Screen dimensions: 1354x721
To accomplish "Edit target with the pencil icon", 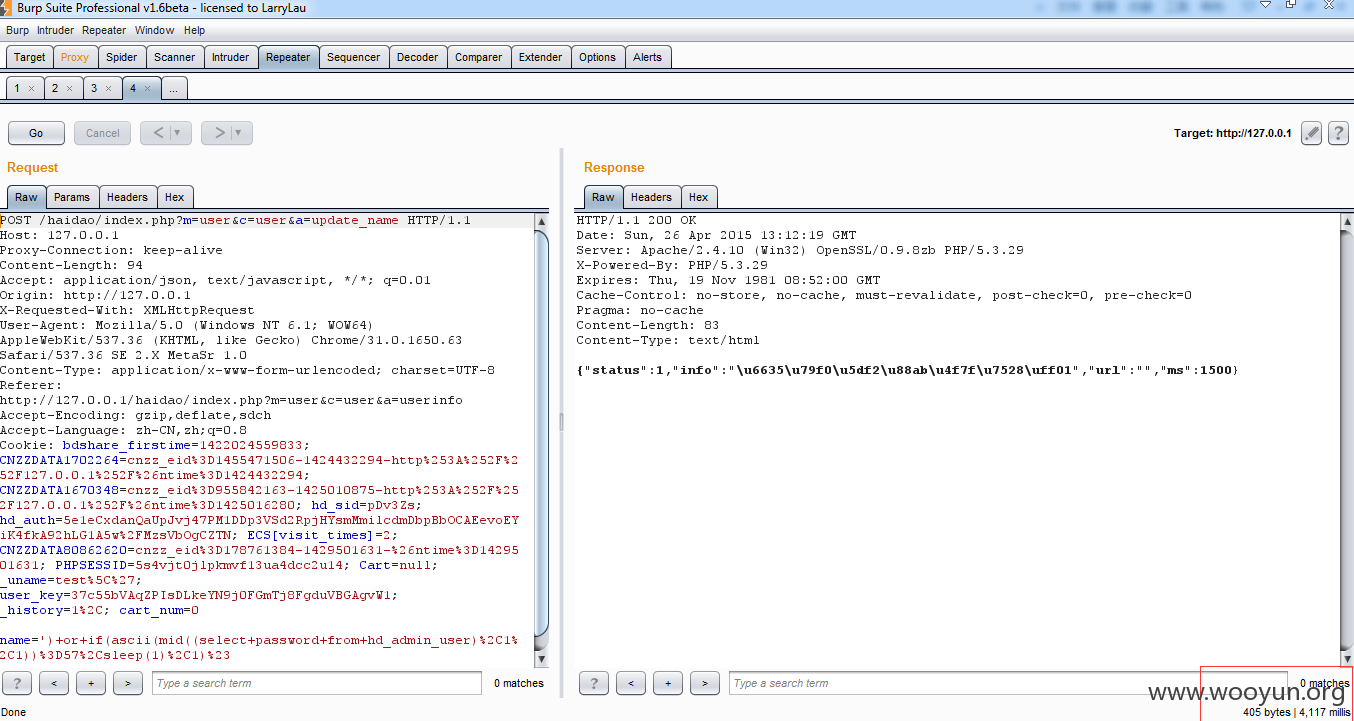I will [x=1312, y=133].
